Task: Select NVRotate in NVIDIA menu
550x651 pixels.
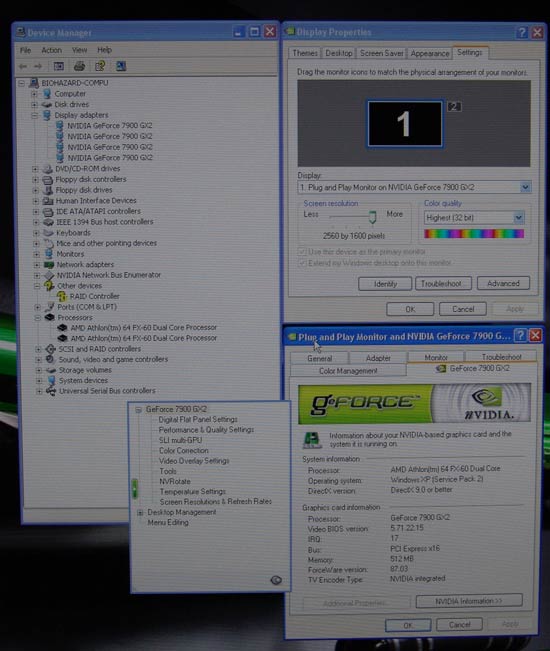Action: click(175, 482)
